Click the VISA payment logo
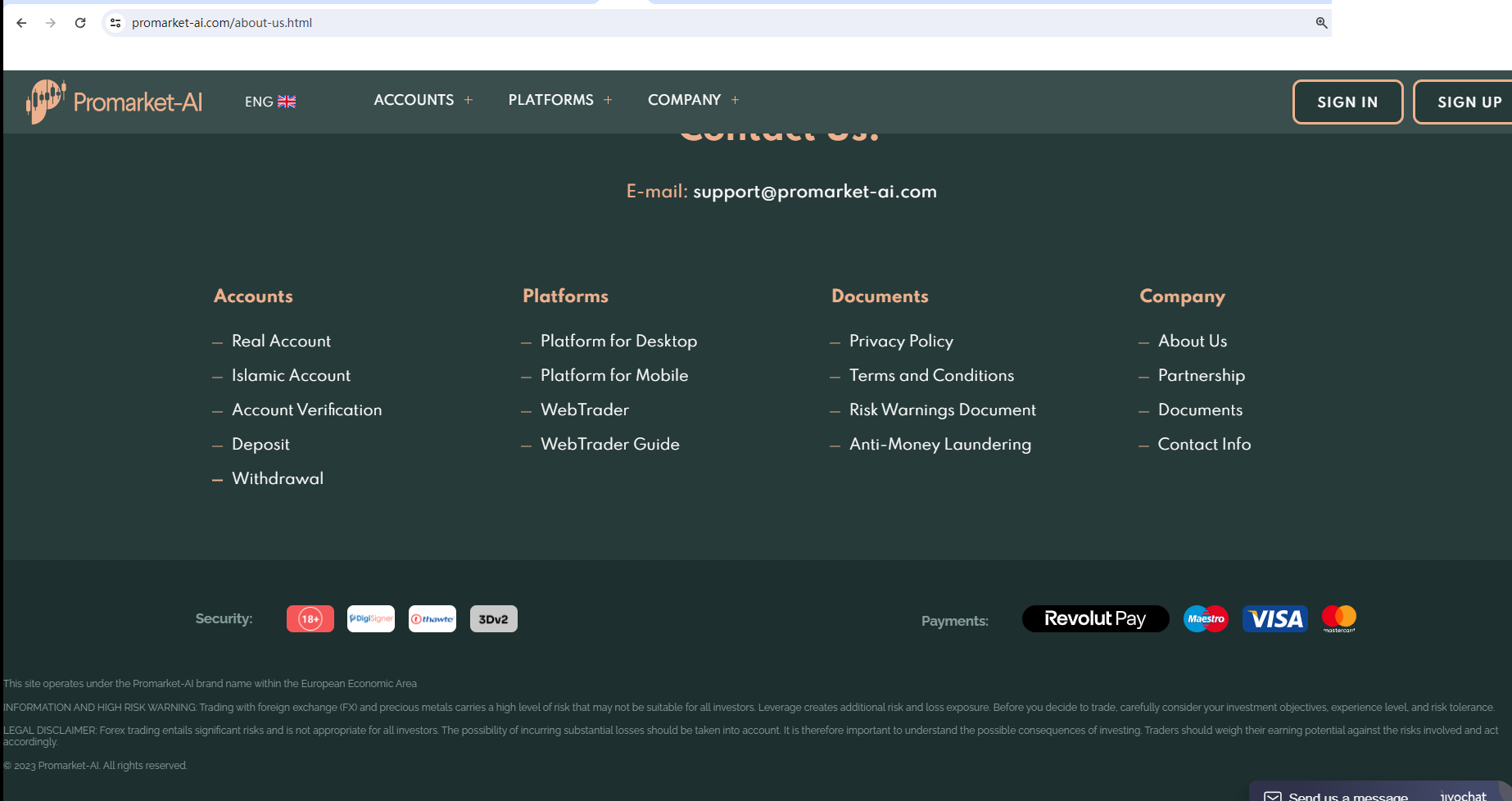Viewport: 1512px width, 801px height. pyautogui.click(x=1274, y=619)
